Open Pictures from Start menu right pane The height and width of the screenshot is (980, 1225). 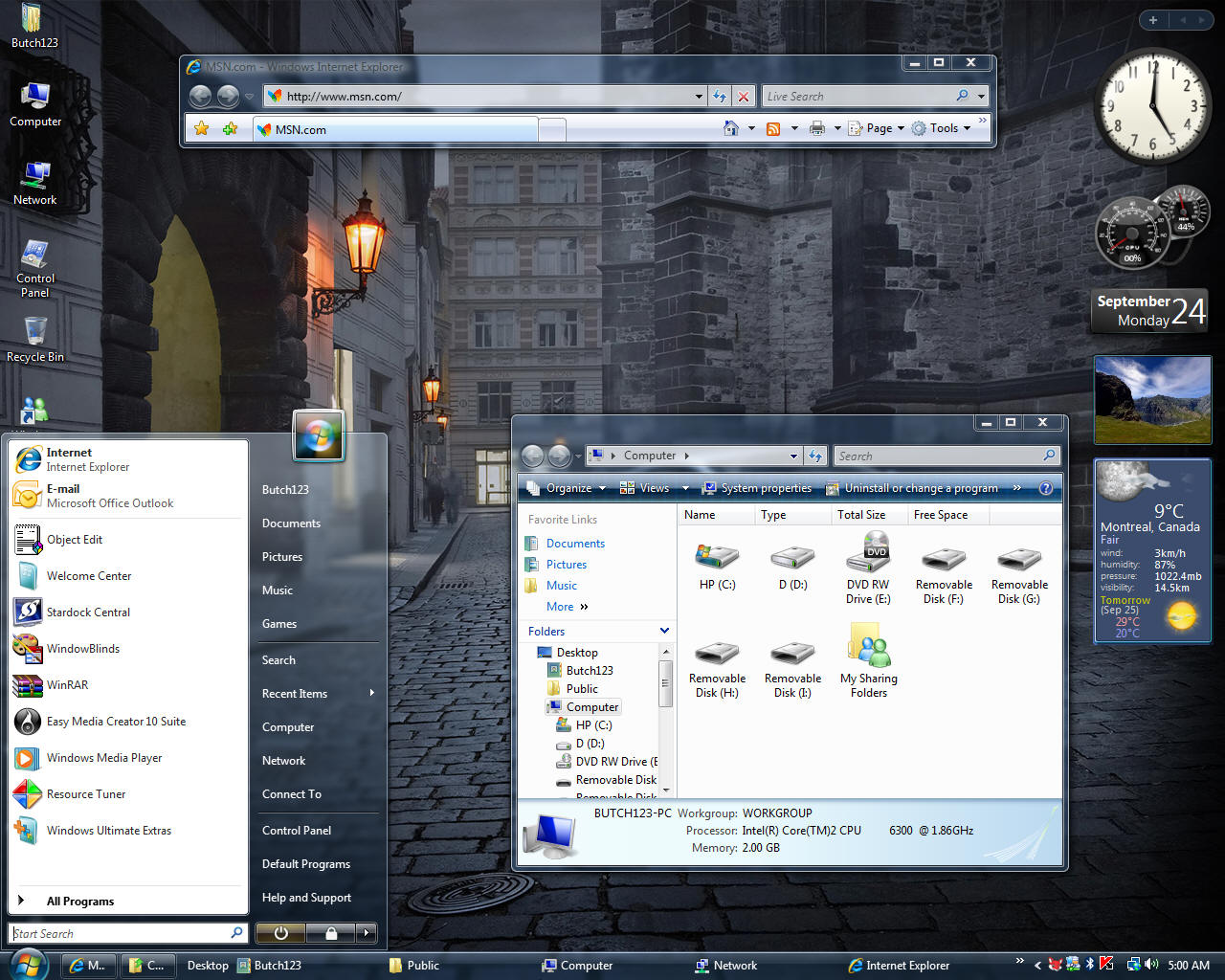coord(282,557)
